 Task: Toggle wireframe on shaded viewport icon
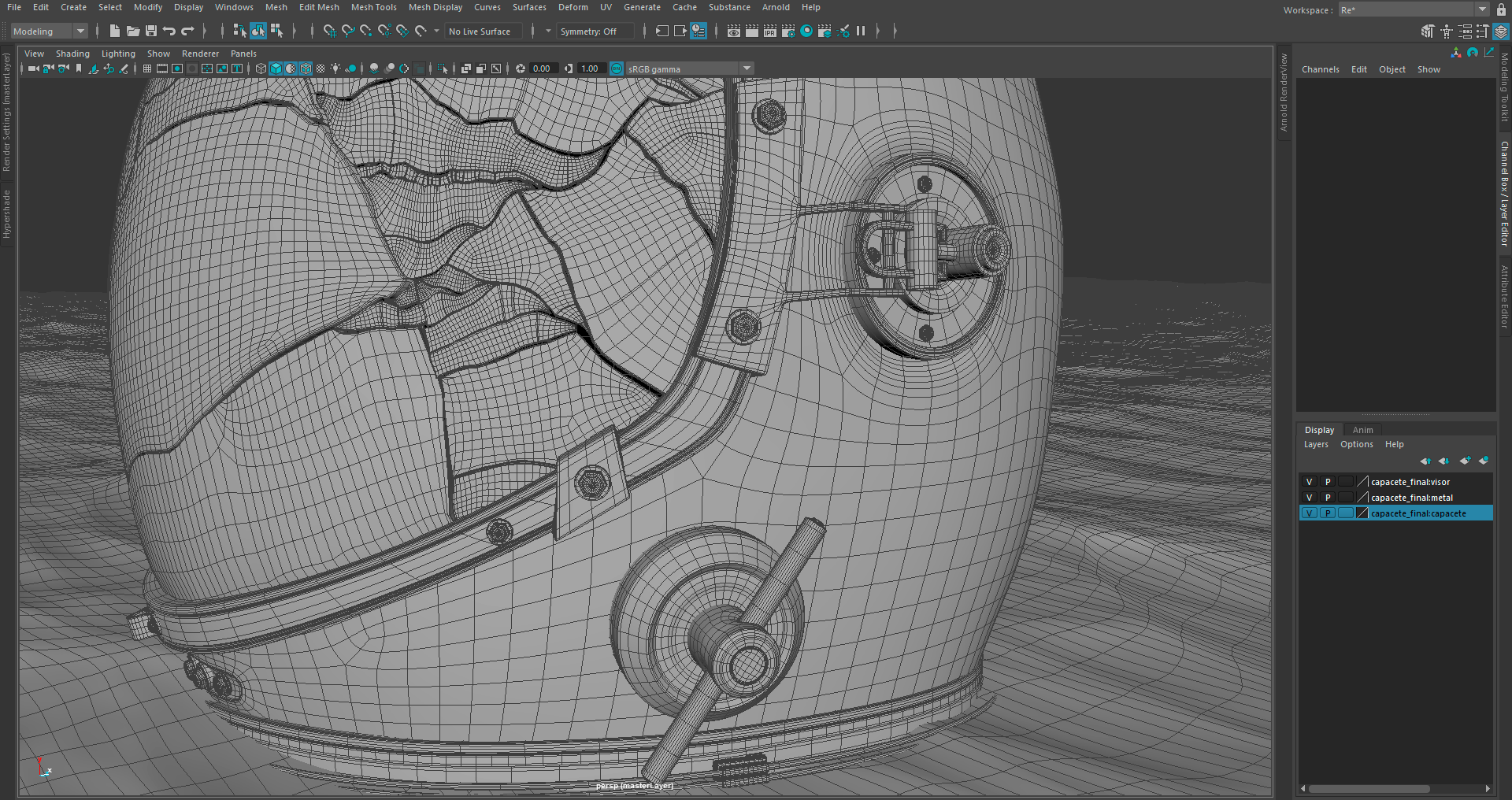pos(306,69)
